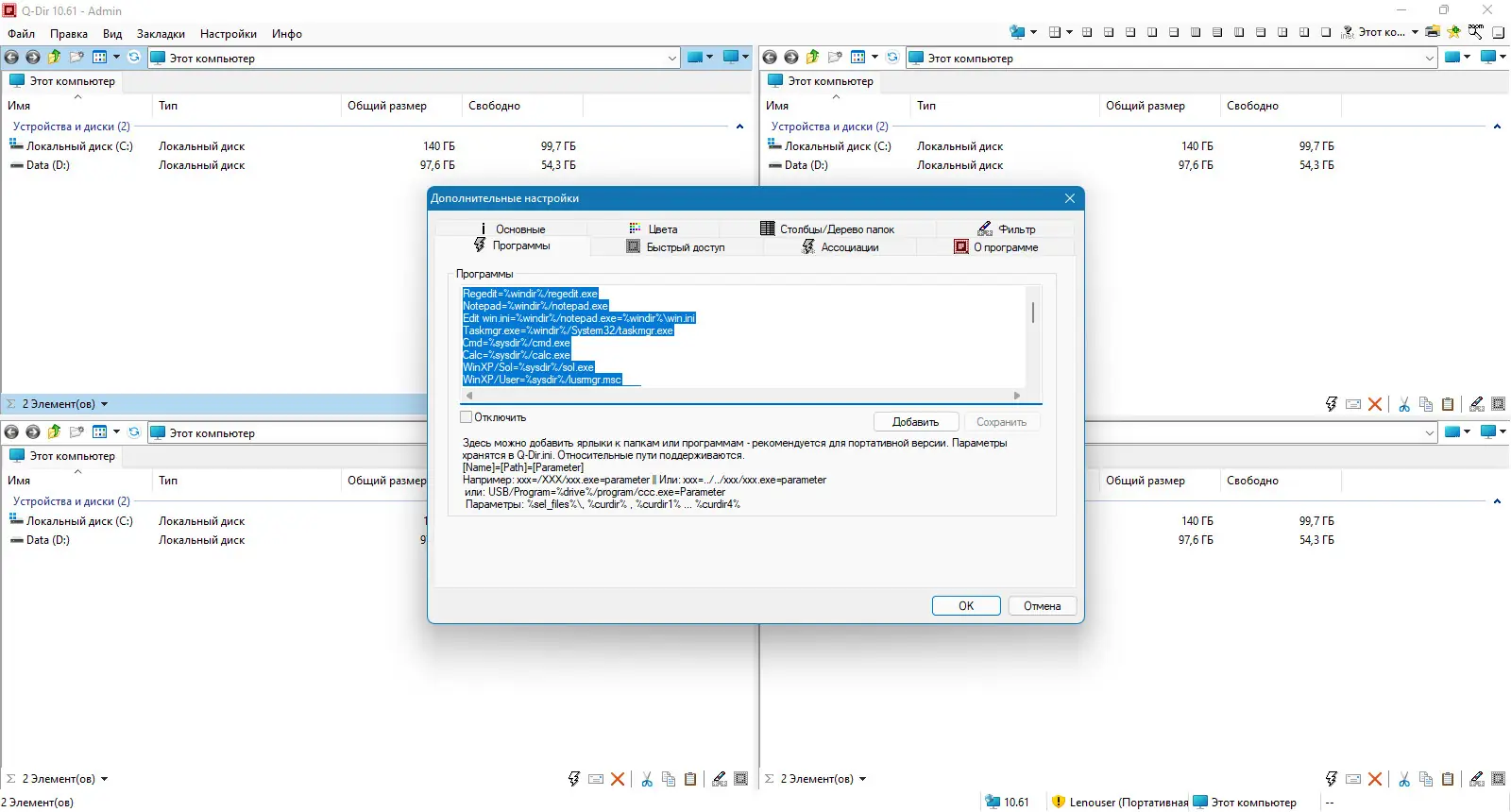
Task: Click the star favorites icon in main toolbar
Action: [1454, 32]
